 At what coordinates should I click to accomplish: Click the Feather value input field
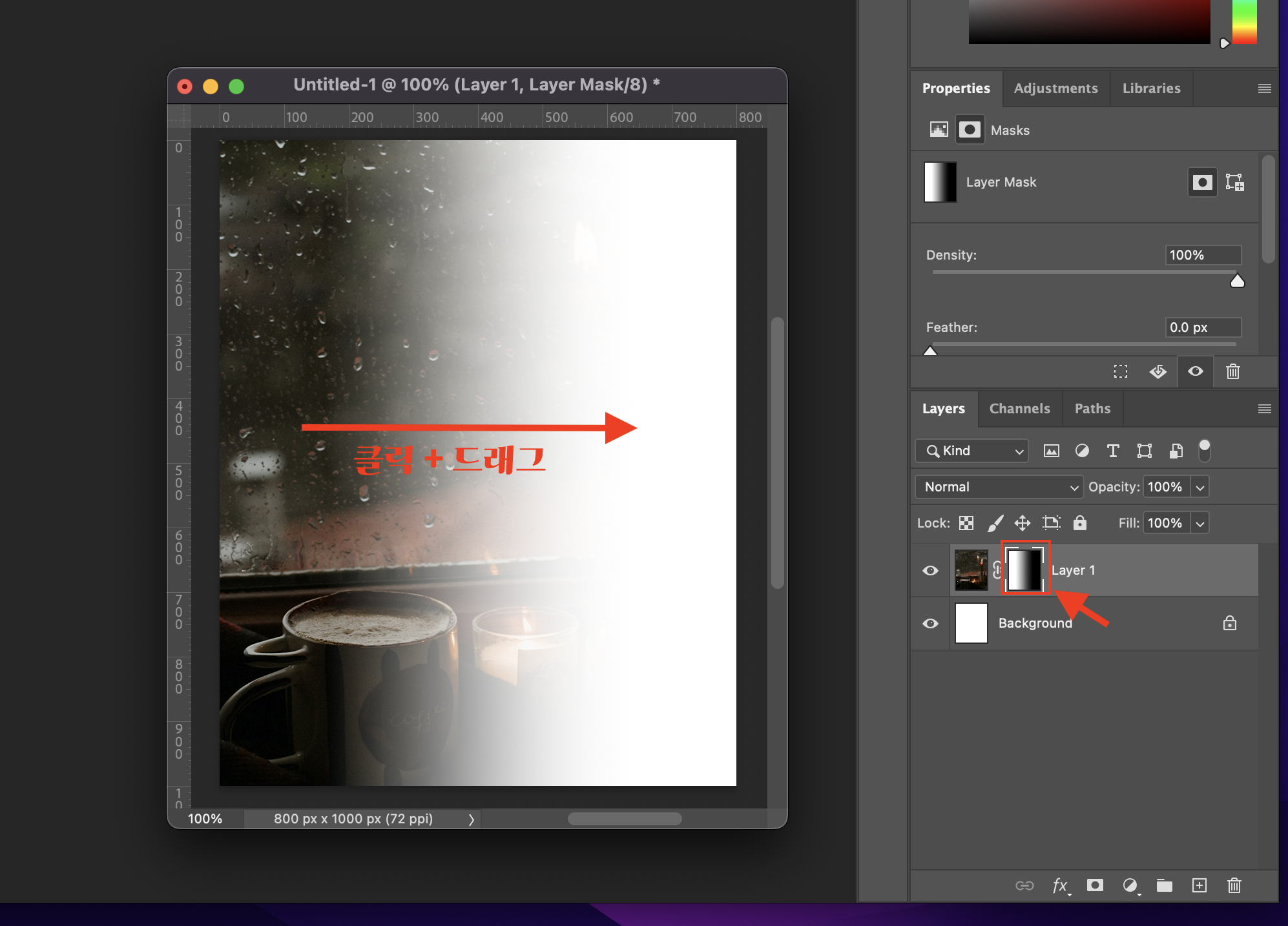[1203, 327]
